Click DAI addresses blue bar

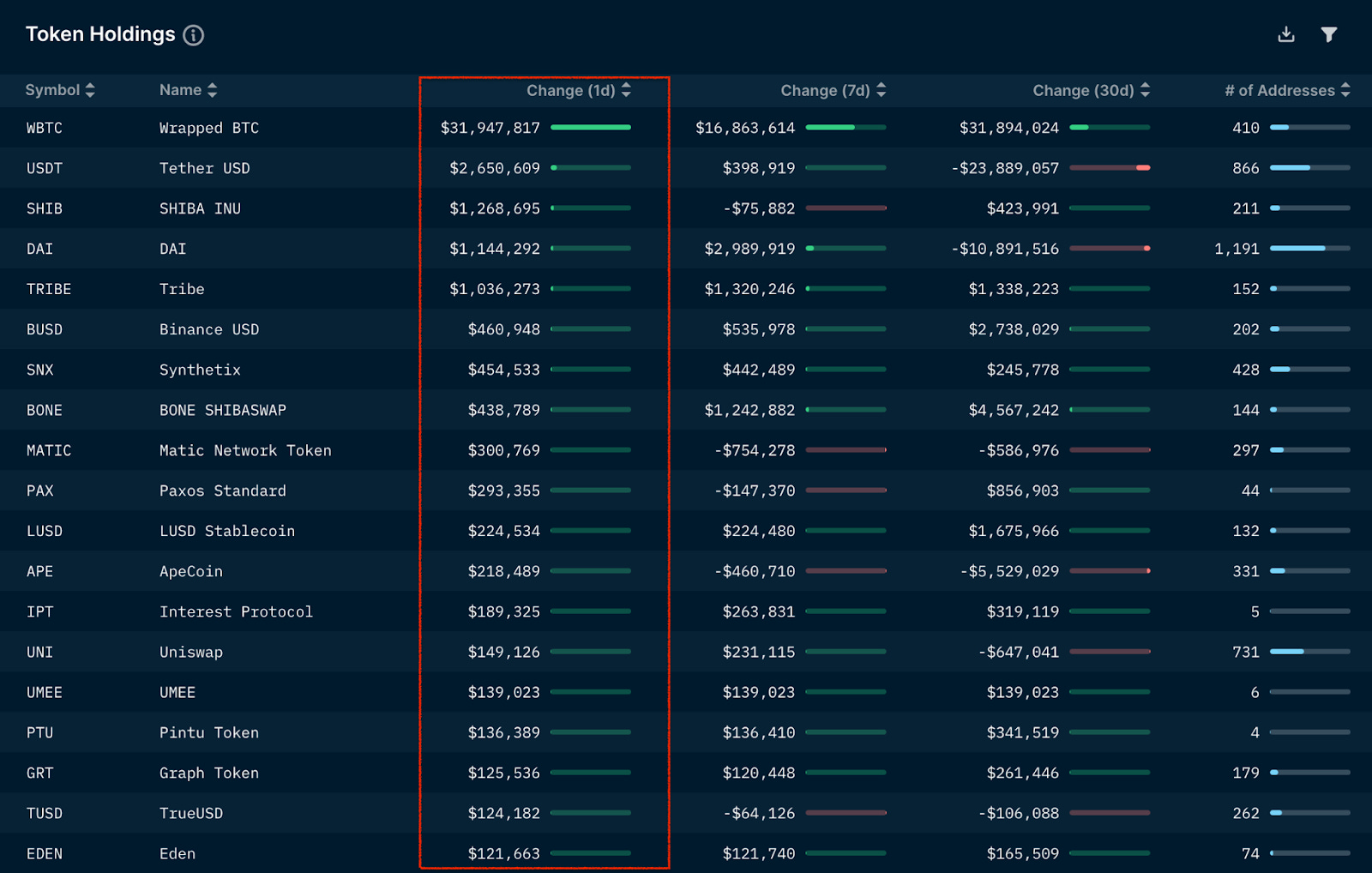(1310, 249)
